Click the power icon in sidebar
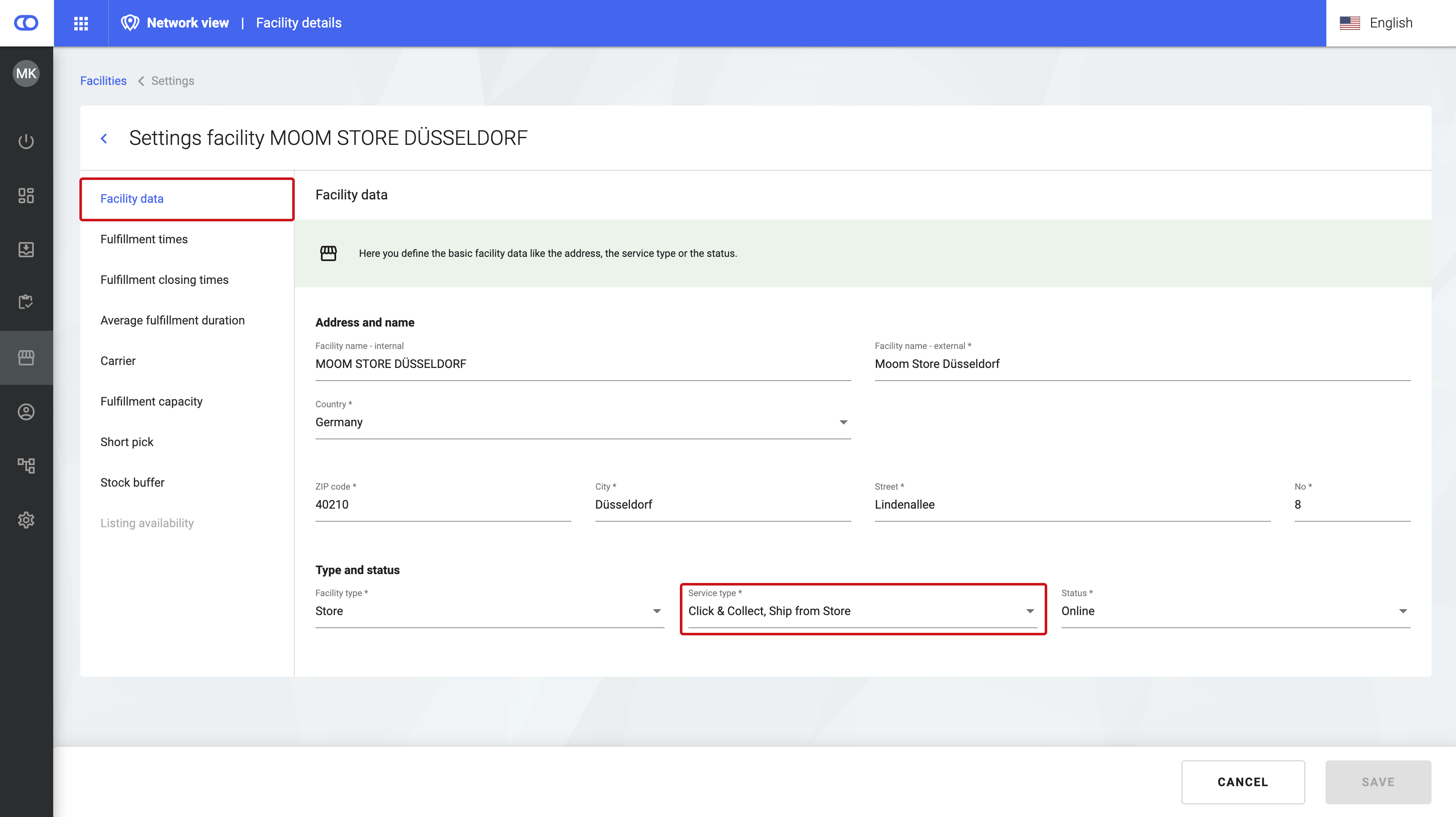This screenshot has height=817, width=1456. [26, 142]
